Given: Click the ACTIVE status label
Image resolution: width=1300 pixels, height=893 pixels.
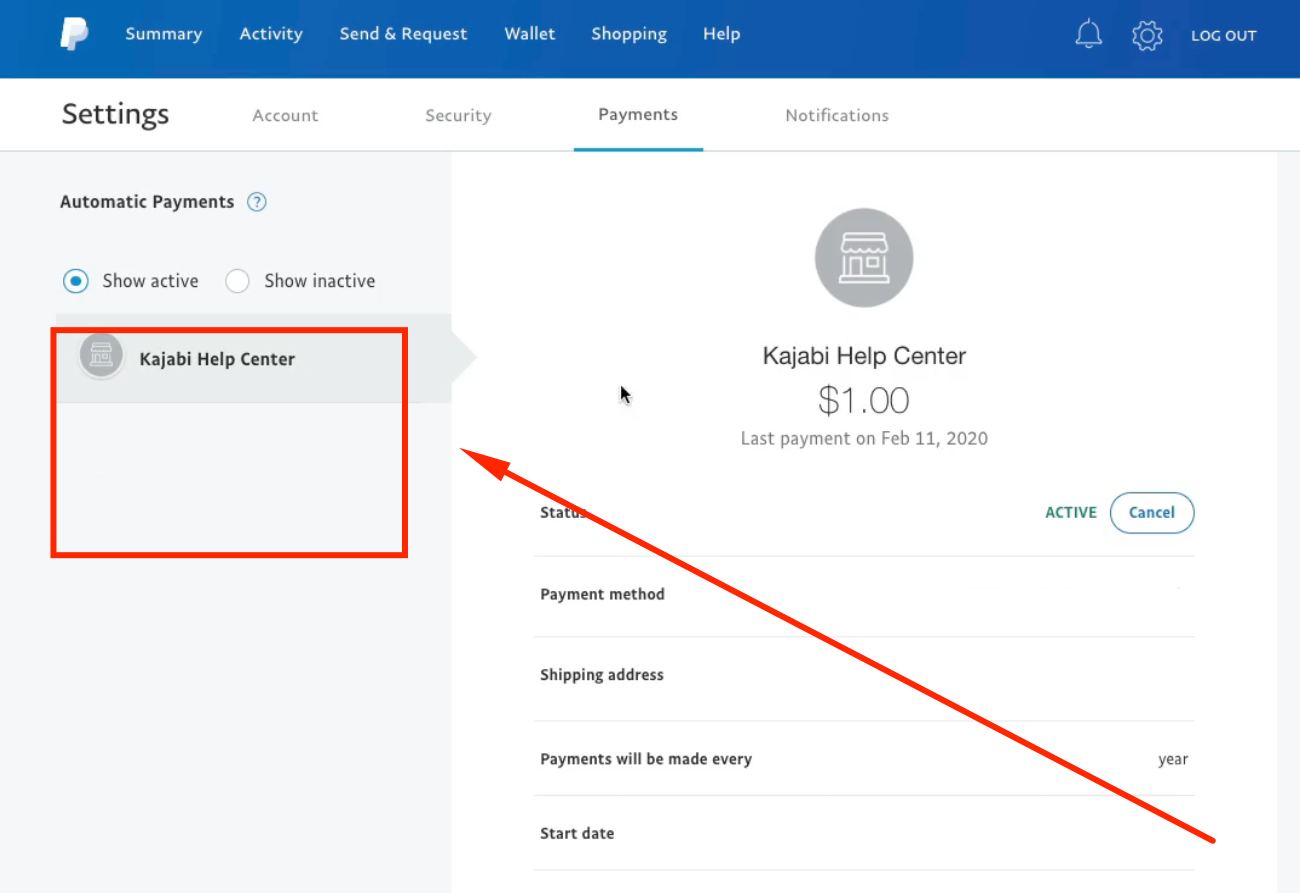Looking at the screenshot, I should [x=1071, y=512].
